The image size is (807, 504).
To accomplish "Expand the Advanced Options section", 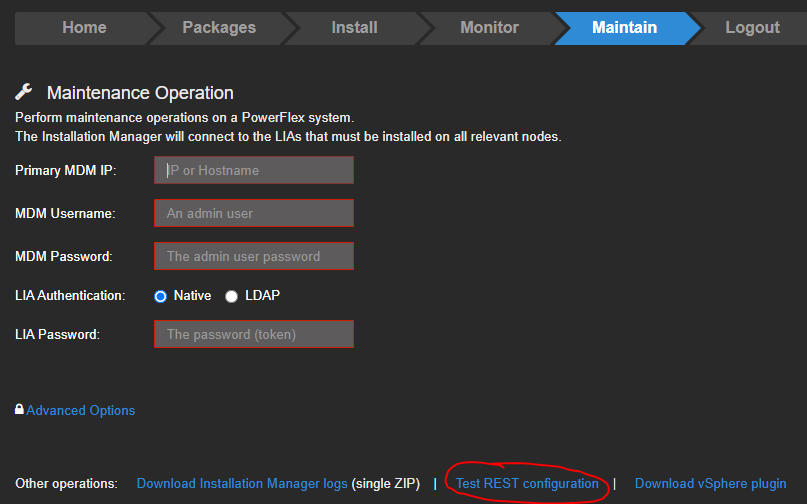I will pyautogui.click(x=80, y=410).
